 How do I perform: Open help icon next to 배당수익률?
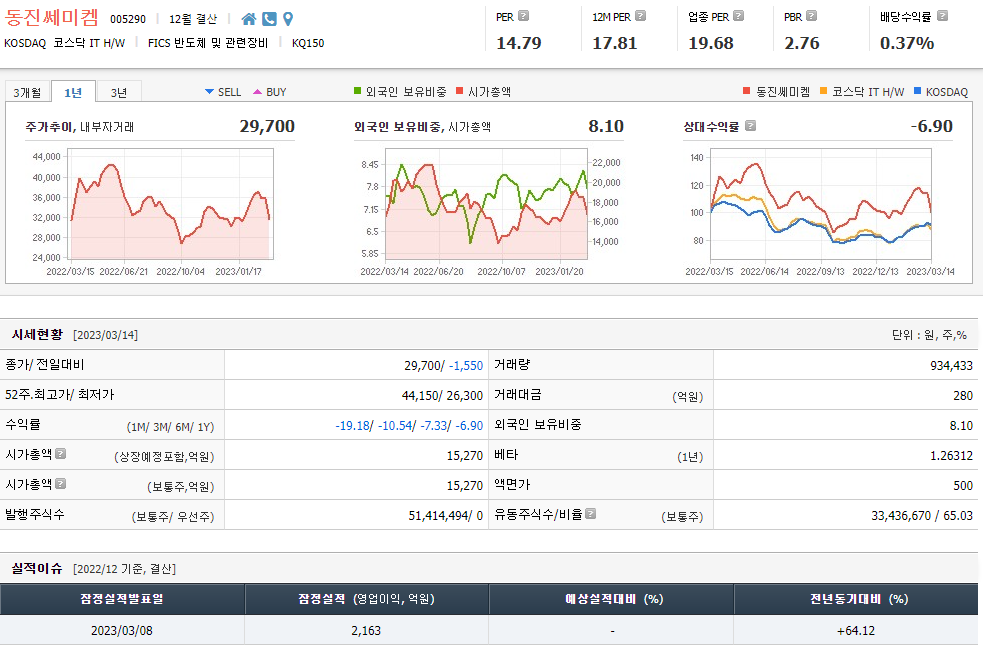[942, 16]
